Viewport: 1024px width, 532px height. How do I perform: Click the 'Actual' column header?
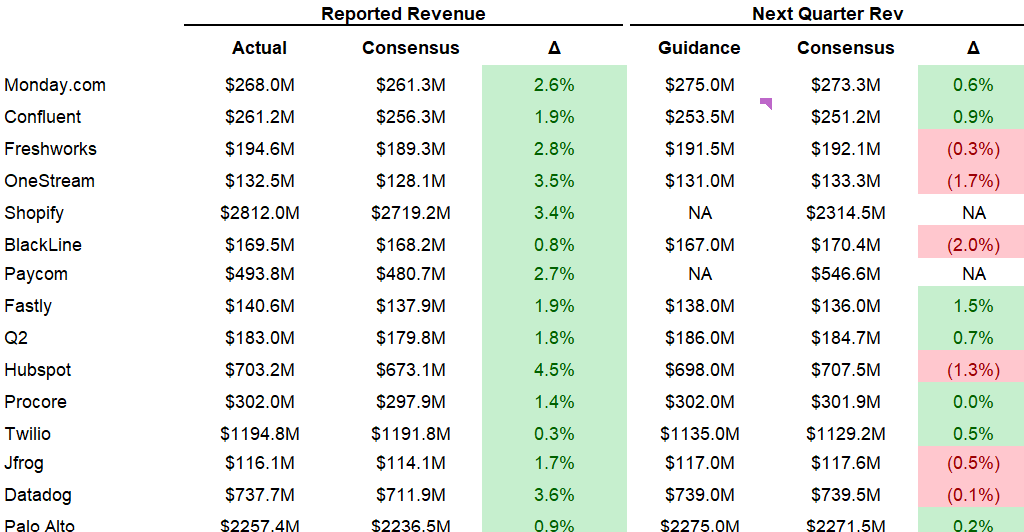(259, 48)
